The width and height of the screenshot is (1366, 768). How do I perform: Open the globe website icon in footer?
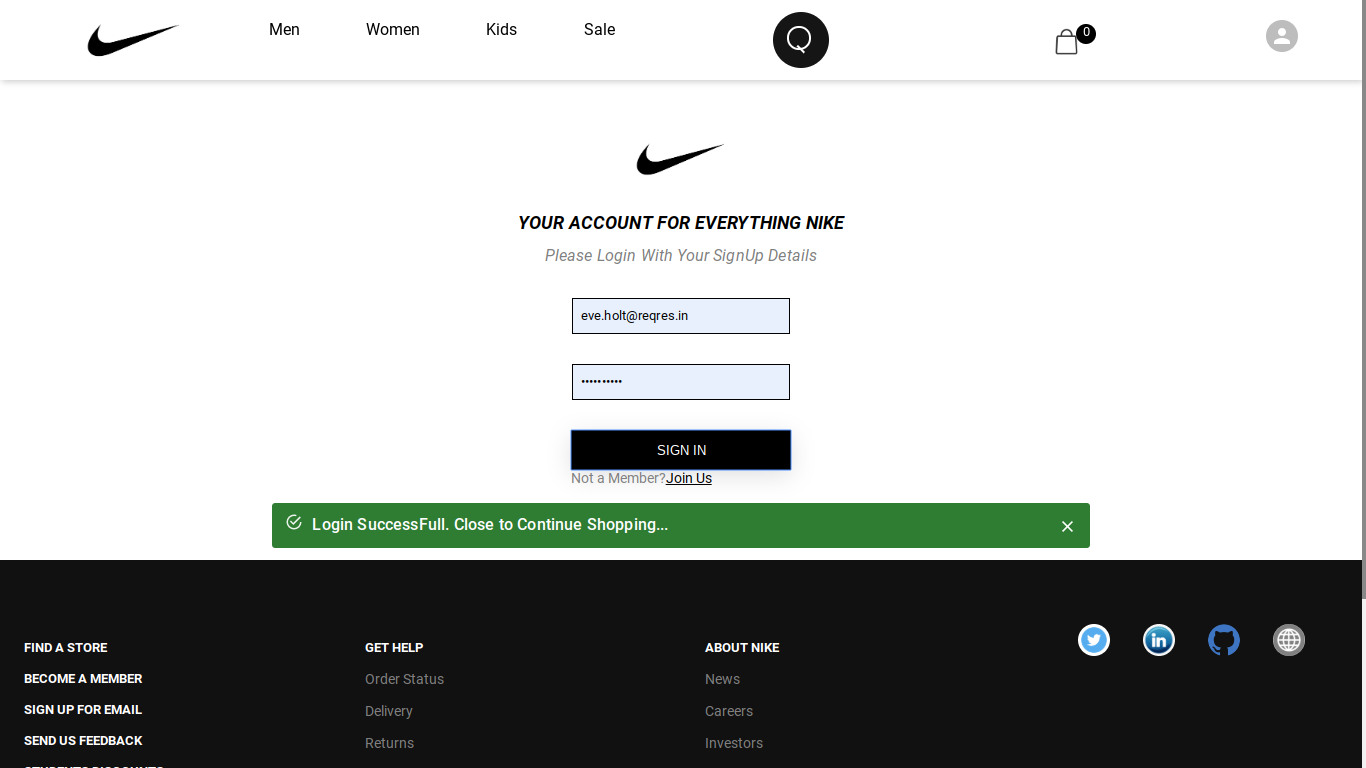[x=1289, y=640]
